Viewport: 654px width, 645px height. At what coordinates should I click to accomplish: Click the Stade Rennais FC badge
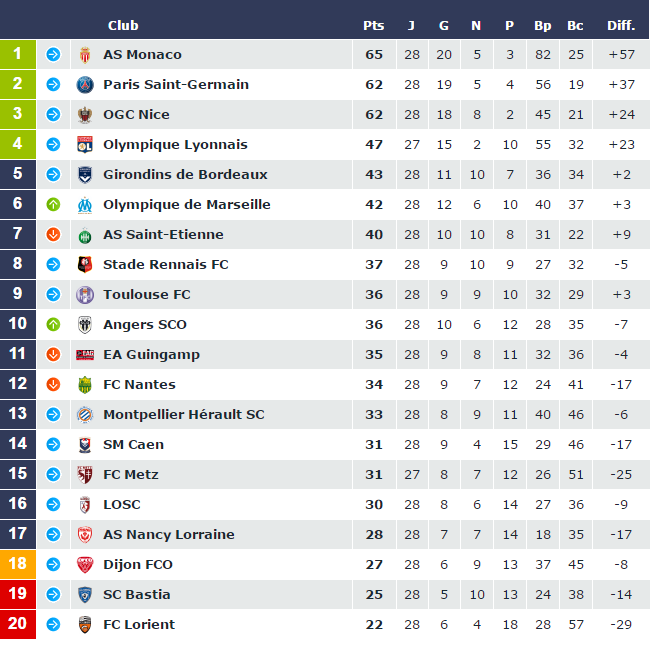[x=85, y=265]
